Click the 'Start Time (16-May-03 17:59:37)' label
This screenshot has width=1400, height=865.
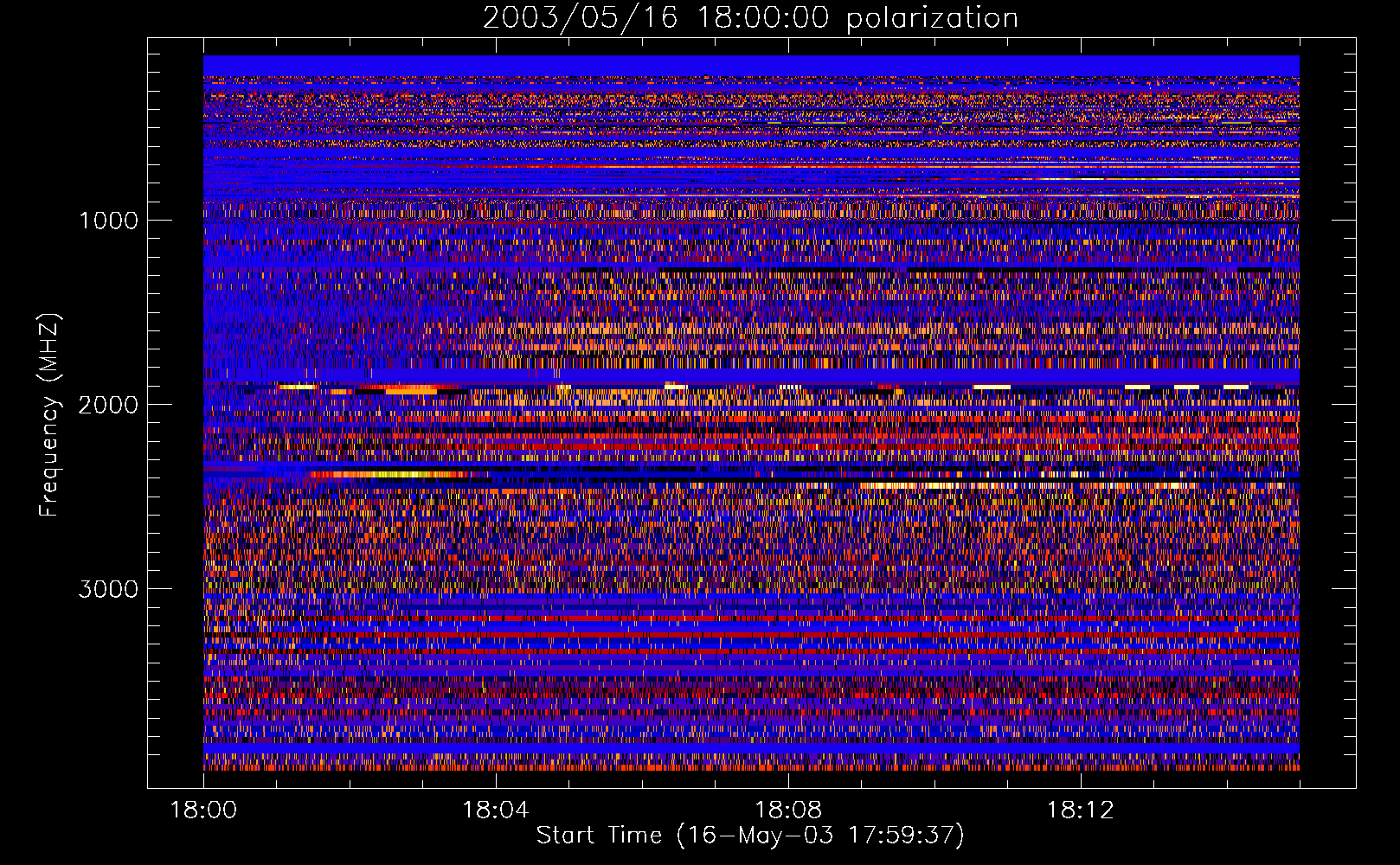click(750, 836)
